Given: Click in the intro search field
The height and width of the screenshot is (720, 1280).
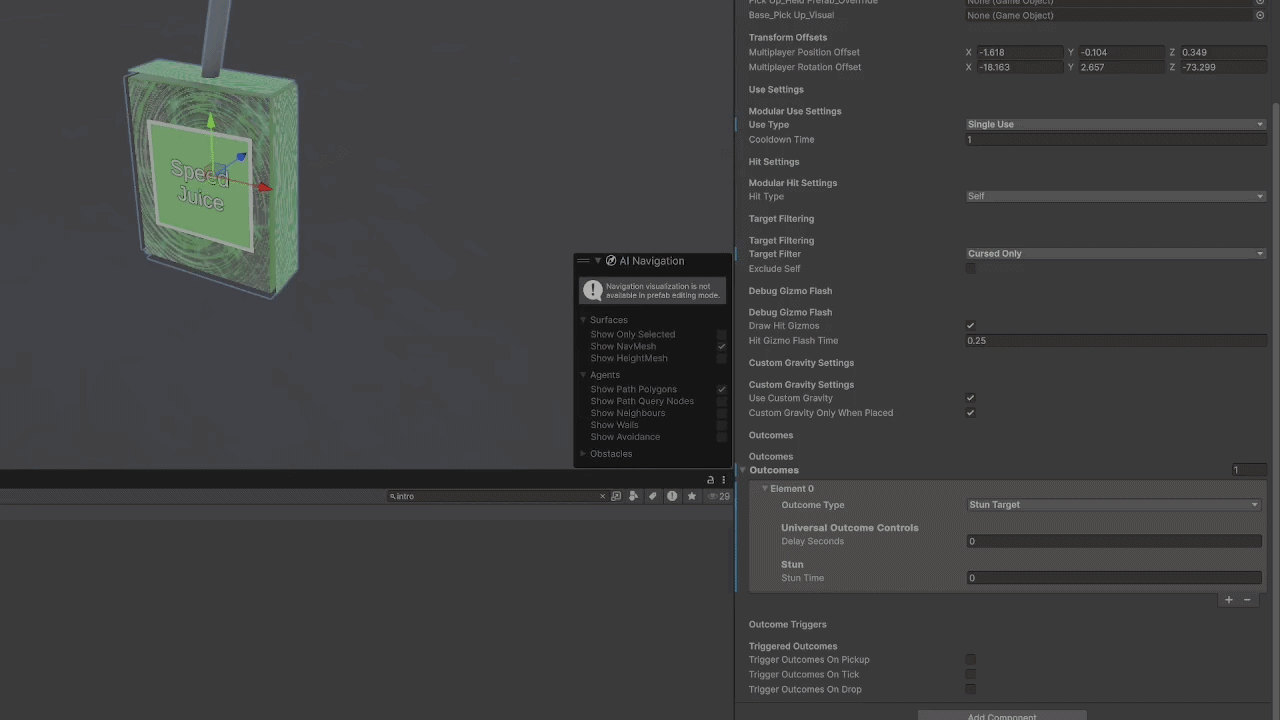Looking at the screenshot, I should (x=497, y=496).
